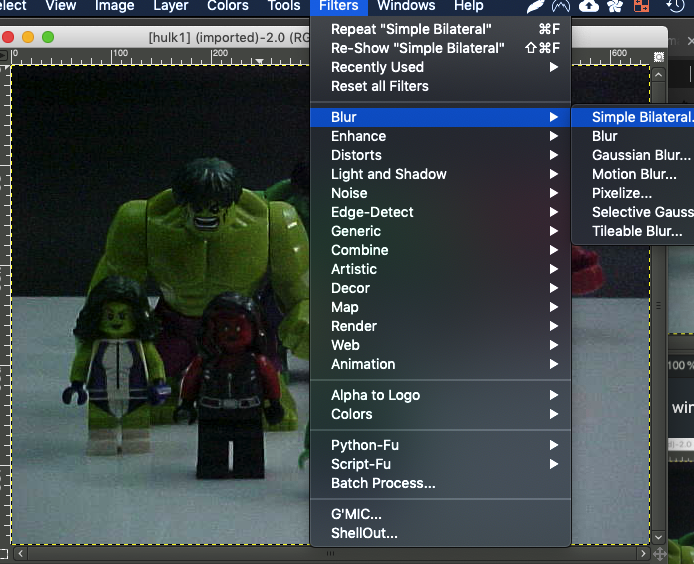Click horizontal scrollbar left arrow
The width and height of the screenshot is (694, 564).
tap(20, 553)
